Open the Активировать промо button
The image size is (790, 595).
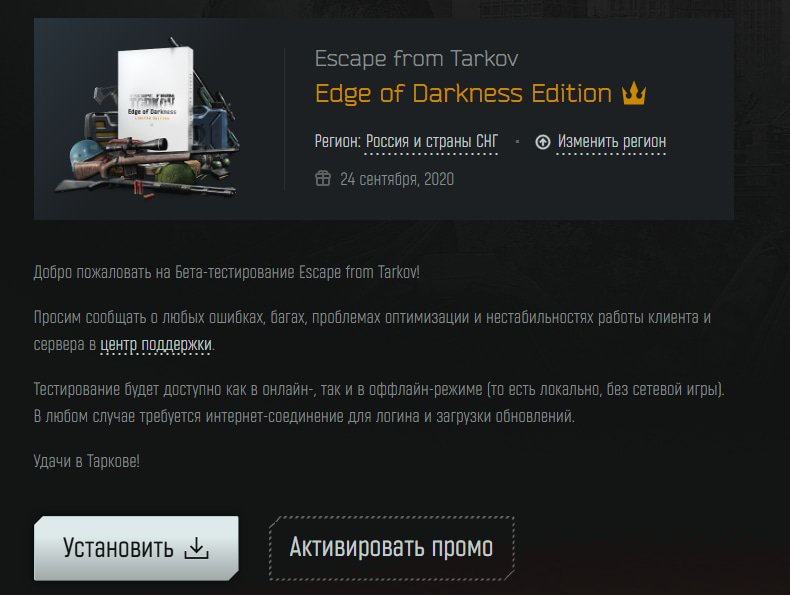tap(391, 548)
